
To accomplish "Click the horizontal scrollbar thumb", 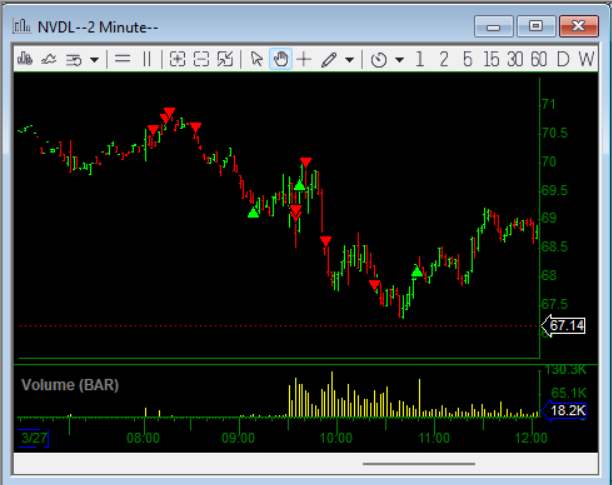I will coord(419,464).
